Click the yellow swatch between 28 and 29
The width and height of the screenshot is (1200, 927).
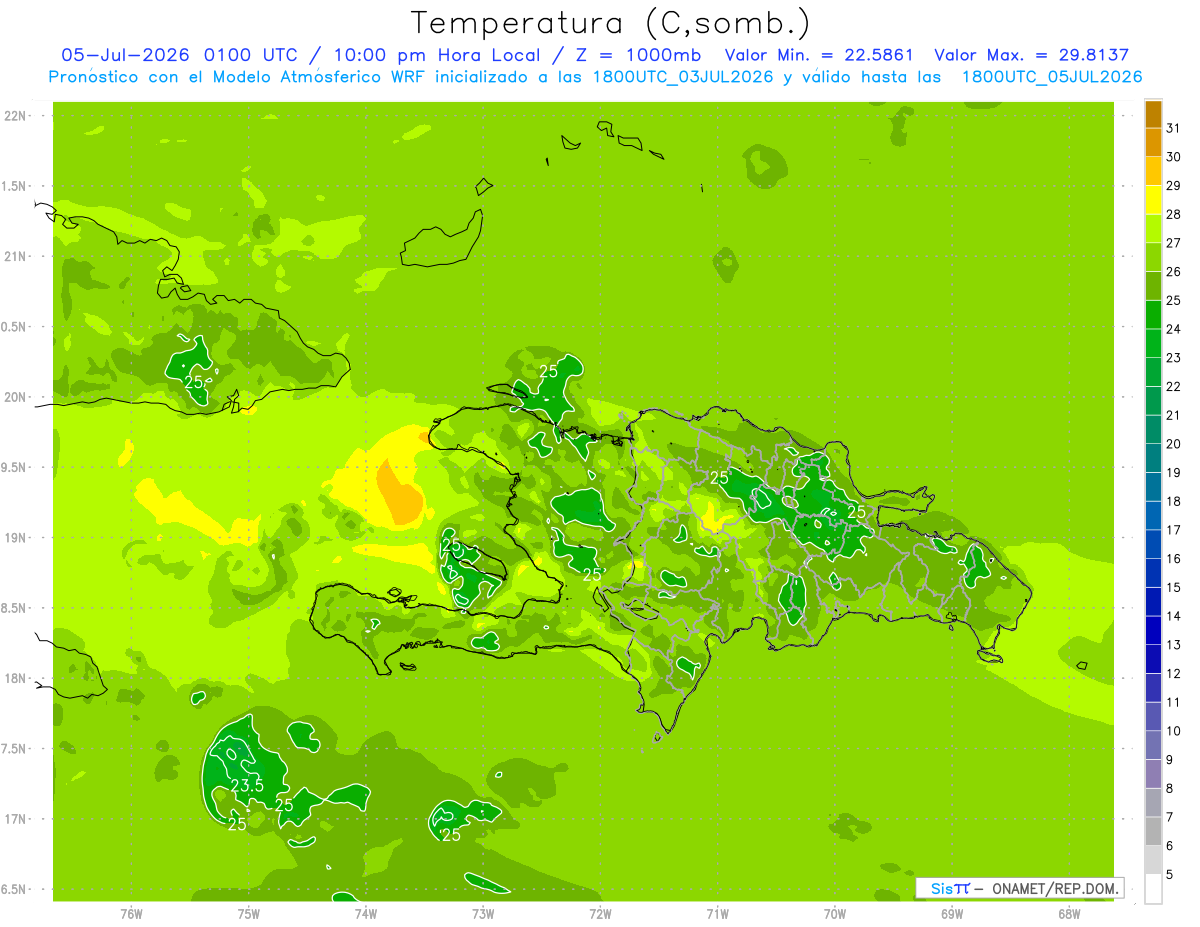pos(1153,200)
